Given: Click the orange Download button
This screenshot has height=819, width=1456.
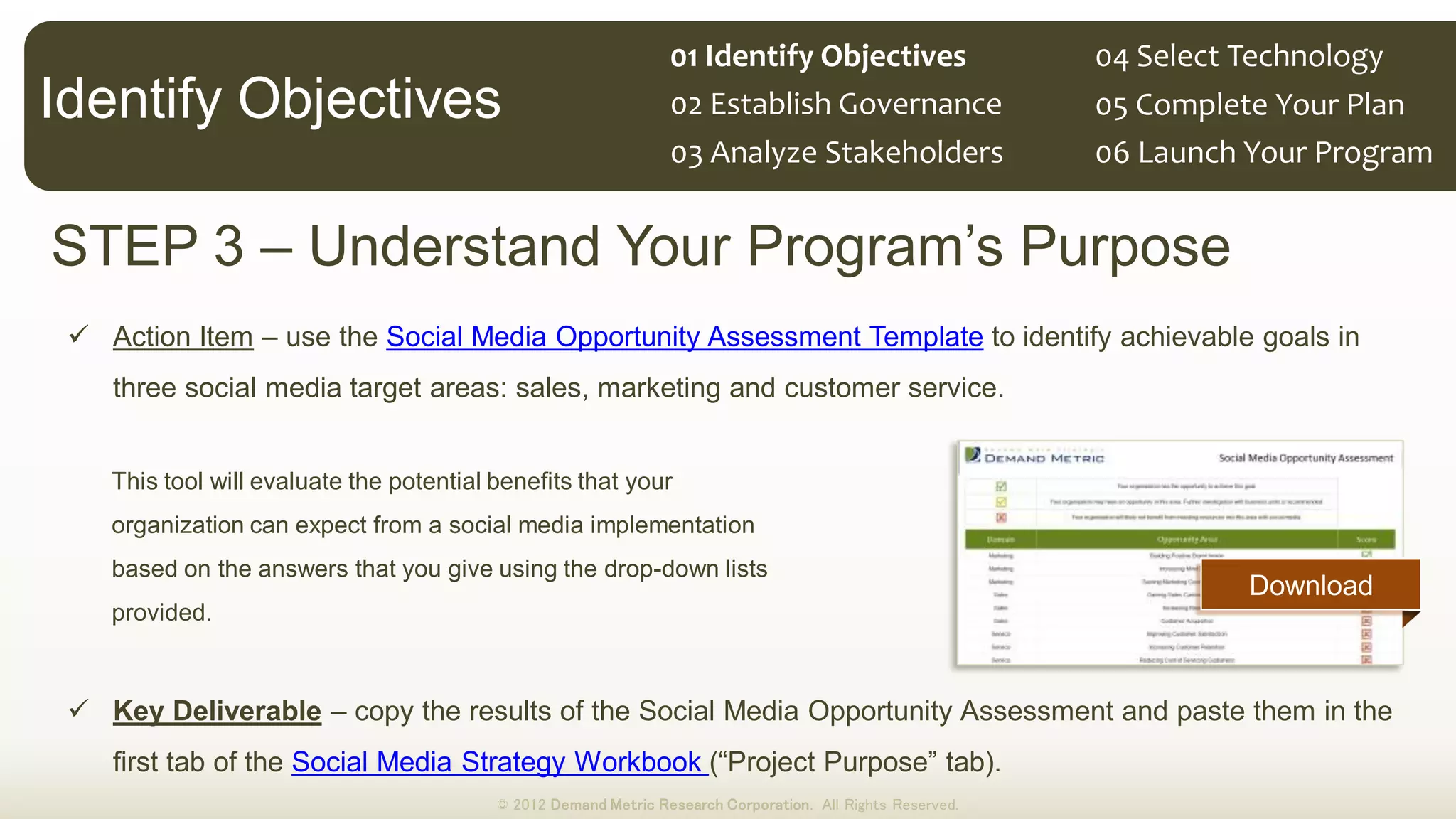Looking at the screenshot, I should (1310, 585).
